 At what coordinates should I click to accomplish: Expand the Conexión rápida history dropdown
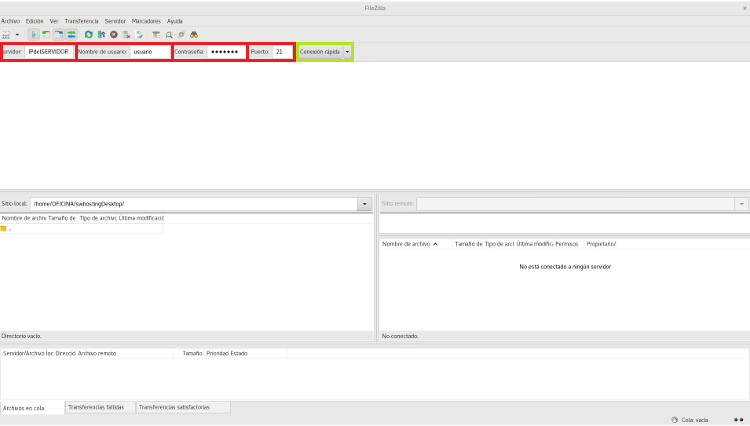[347, 52]
